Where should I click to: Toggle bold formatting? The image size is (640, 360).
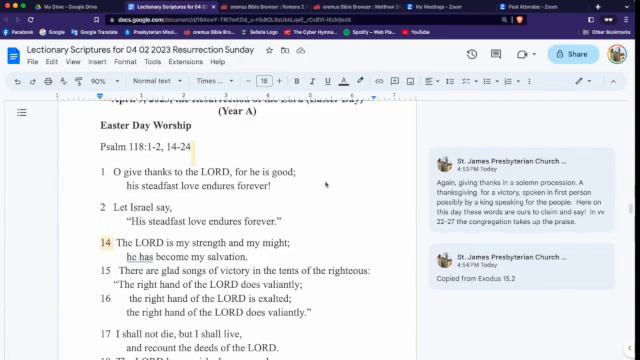pos(297,81)
